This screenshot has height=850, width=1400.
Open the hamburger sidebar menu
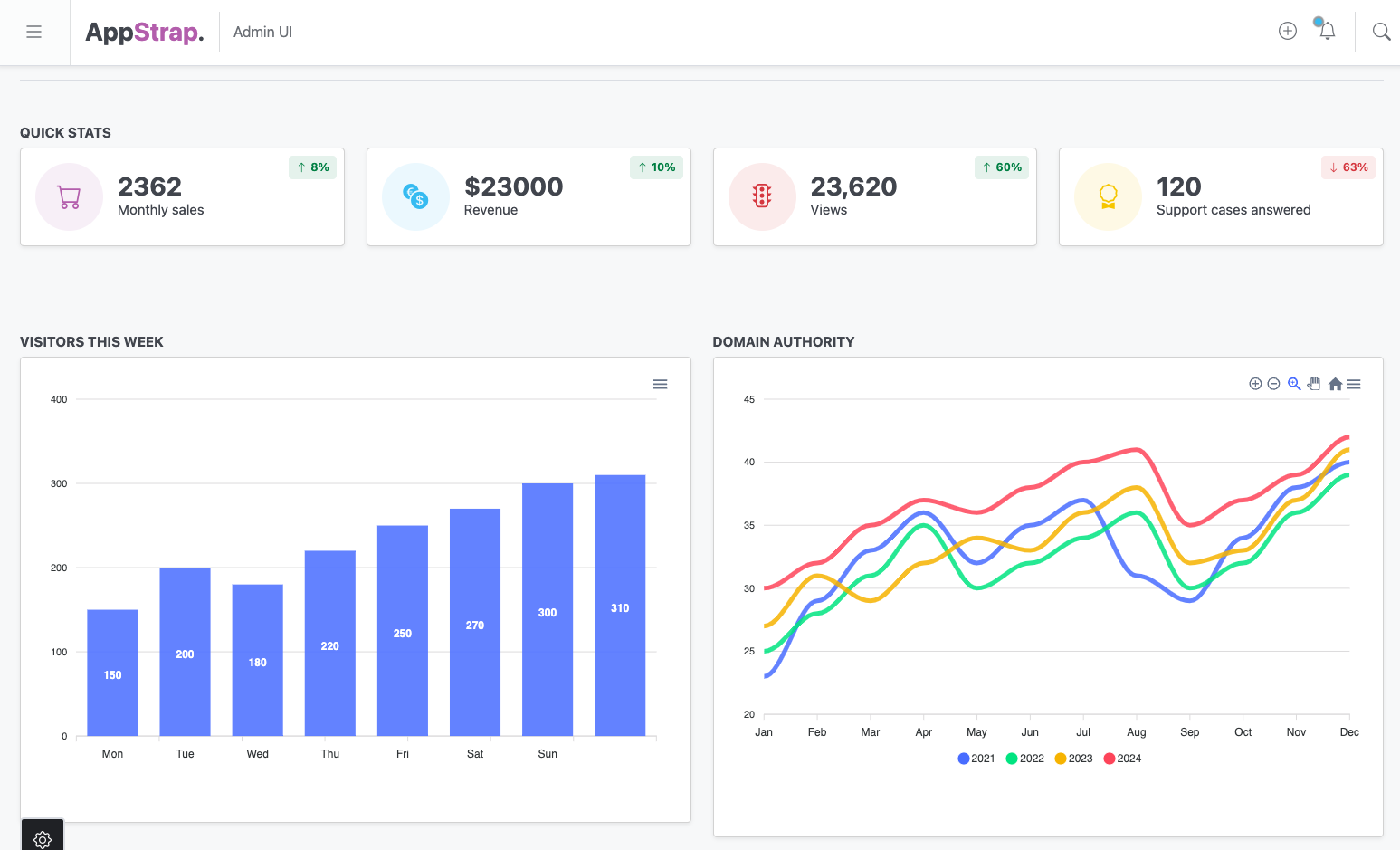coord(34,32)
